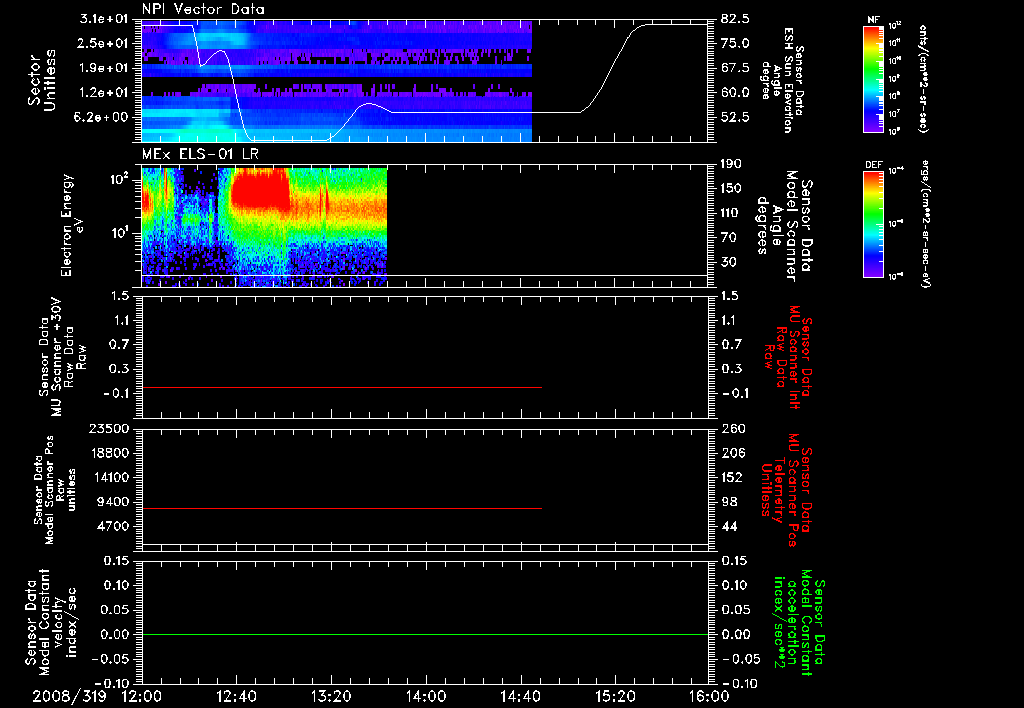Click the 14:40 time axis label

[520, 696]
